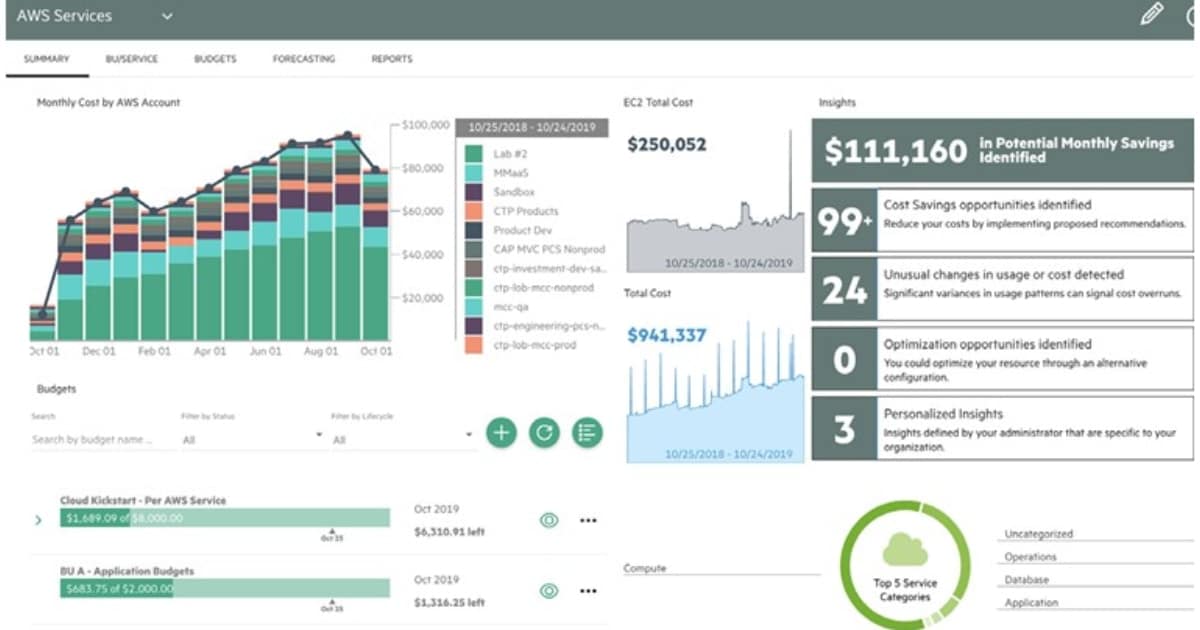
Task: Toggle visibility of BU A Application Budgets
Action: tap(548, 591)
